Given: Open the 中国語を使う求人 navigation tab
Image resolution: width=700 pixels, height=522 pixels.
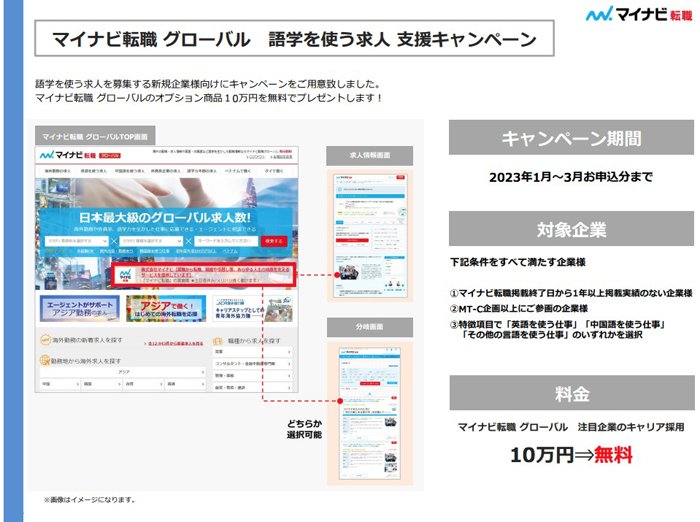Looking at the screenshot, I should coord(129,171).
